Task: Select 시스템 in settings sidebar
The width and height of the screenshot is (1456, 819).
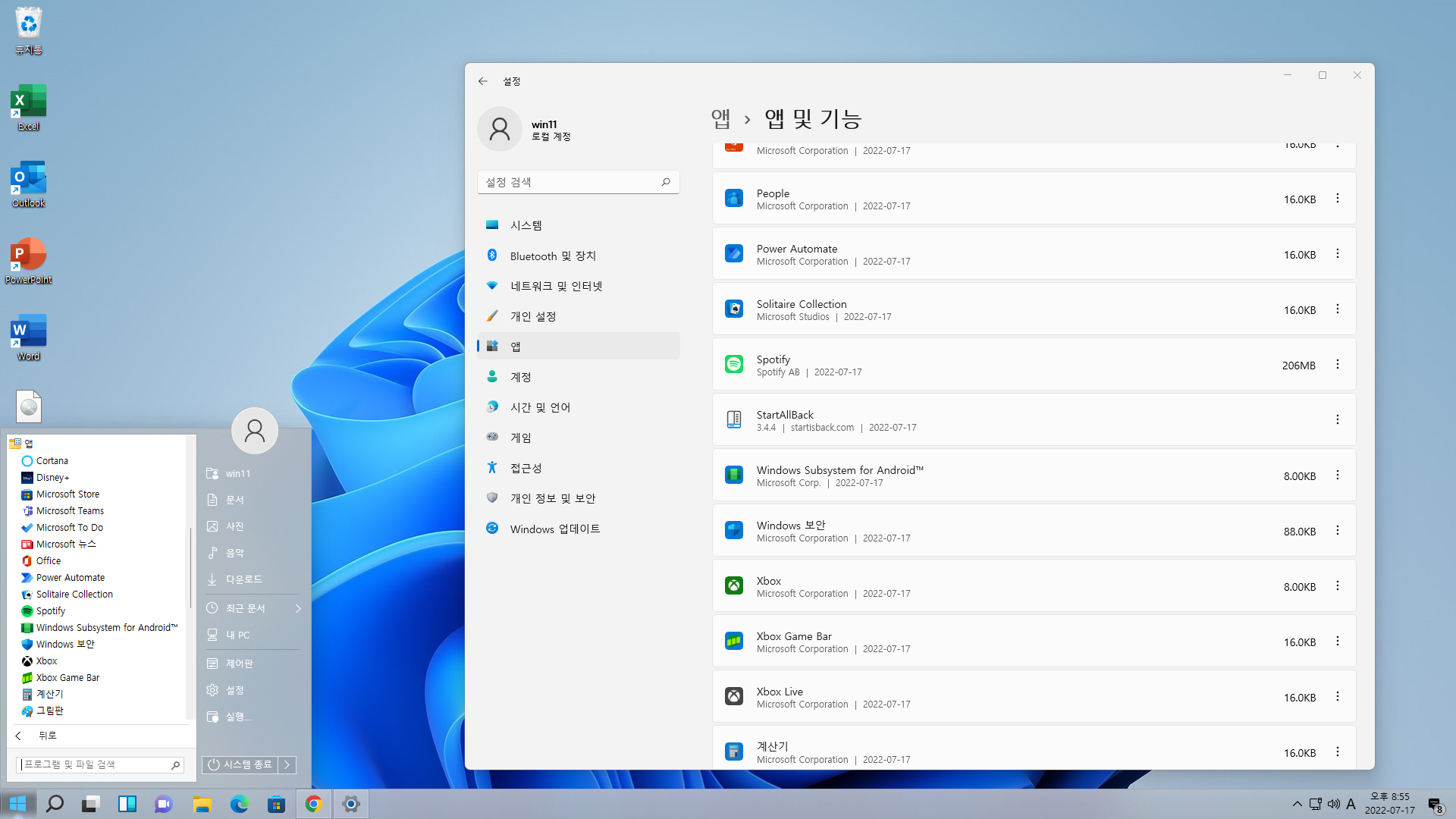Action: click(578, 225)
